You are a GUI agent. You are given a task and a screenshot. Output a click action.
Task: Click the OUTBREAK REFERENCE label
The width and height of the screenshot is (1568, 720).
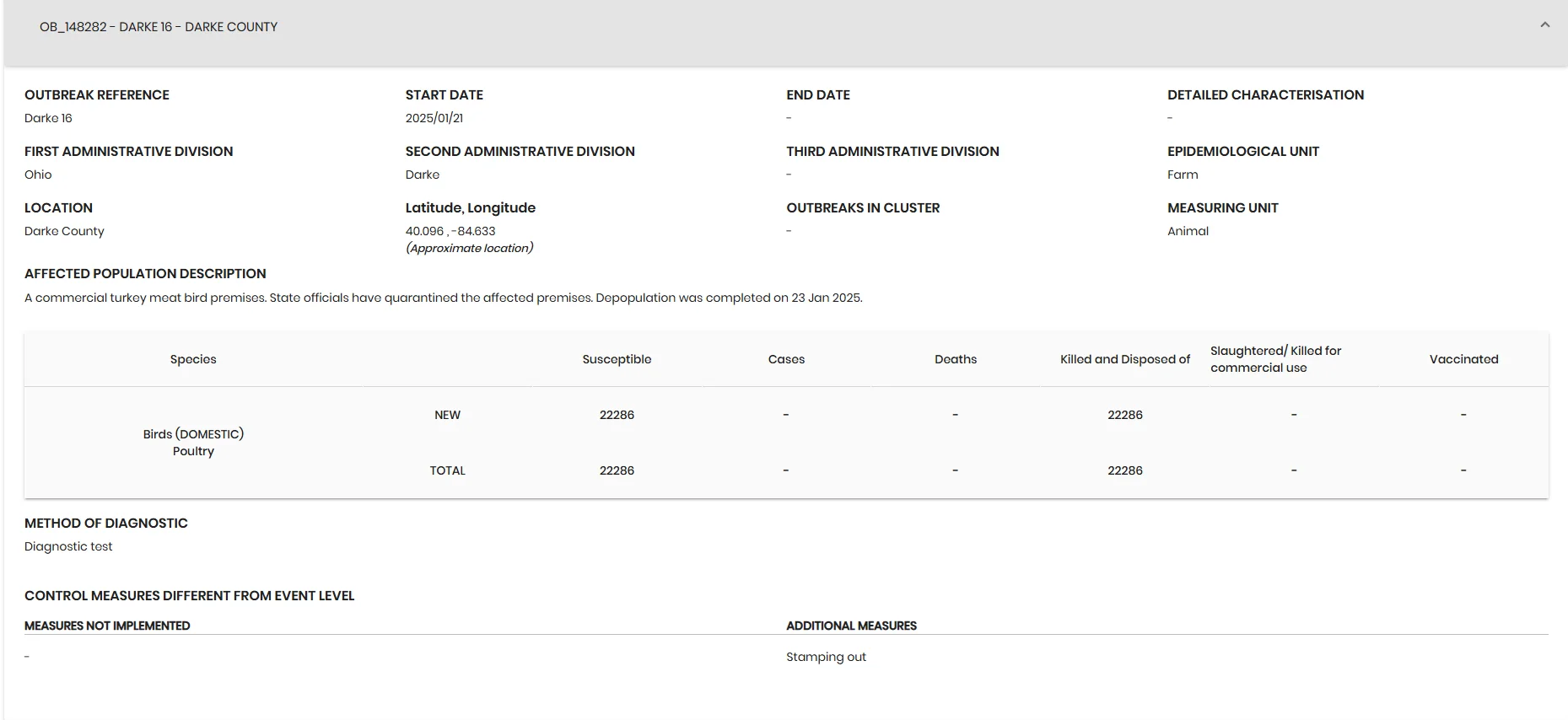pyautogui.click(x=97, y=95)
